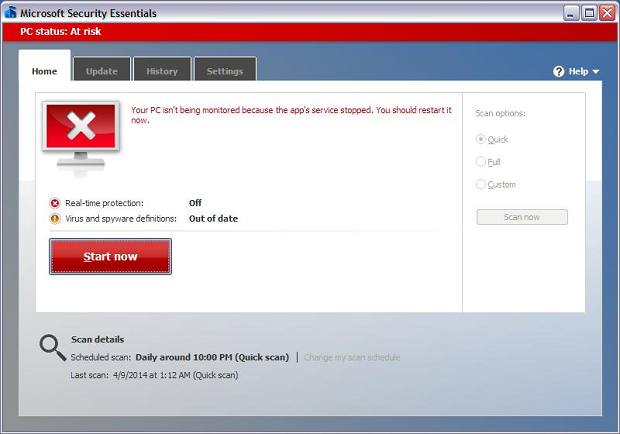Click the Change my scan schedule link

tap(352, 357)
